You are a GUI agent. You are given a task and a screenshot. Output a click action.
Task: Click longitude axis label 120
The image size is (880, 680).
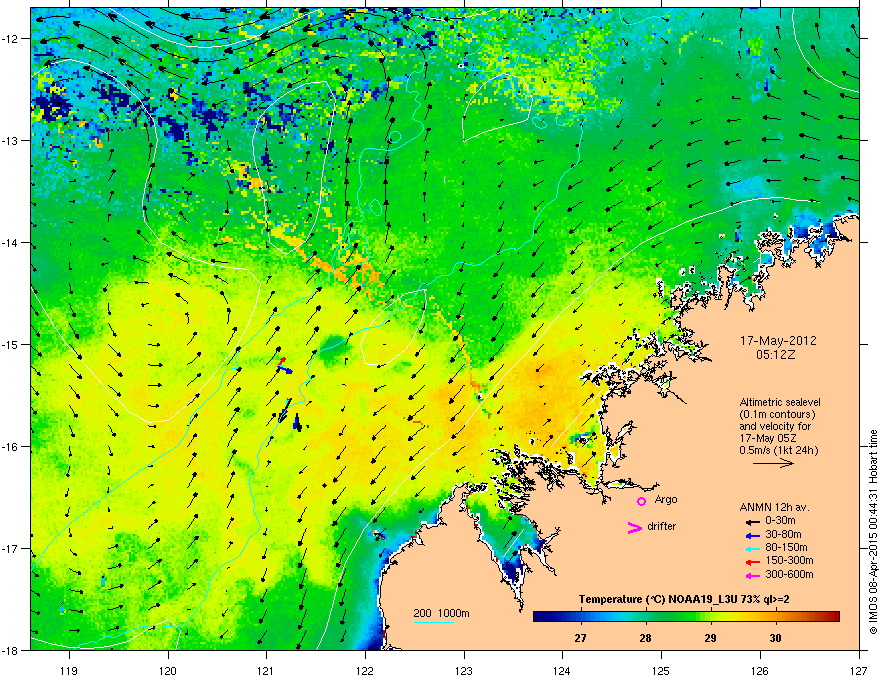(x=168, y=670)
